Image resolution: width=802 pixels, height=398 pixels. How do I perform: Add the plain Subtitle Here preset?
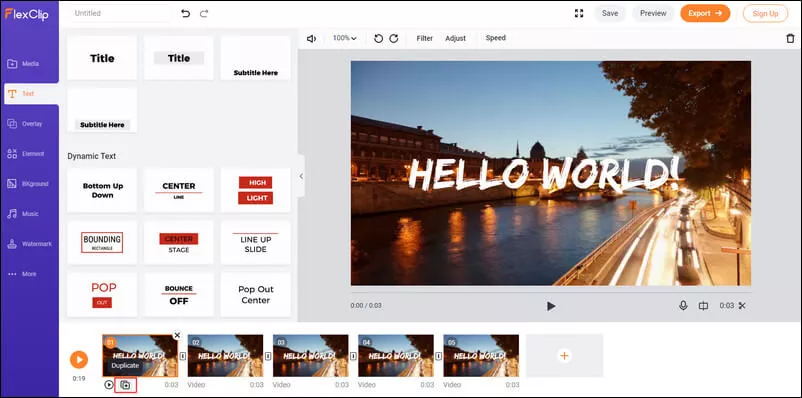coord(256,58)
